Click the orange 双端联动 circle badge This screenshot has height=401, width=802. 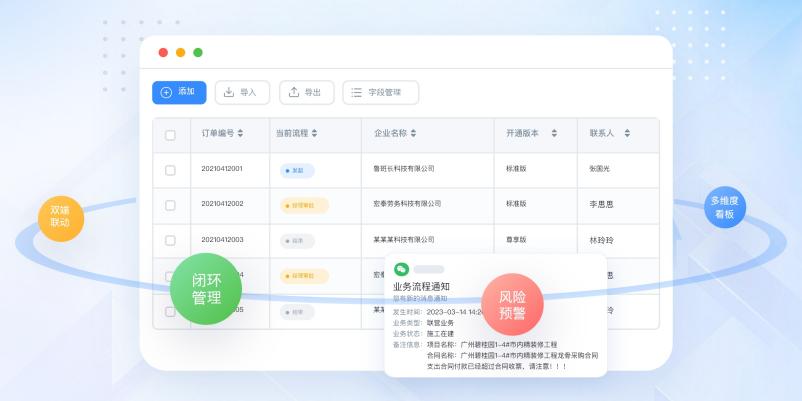pos(61,216)
